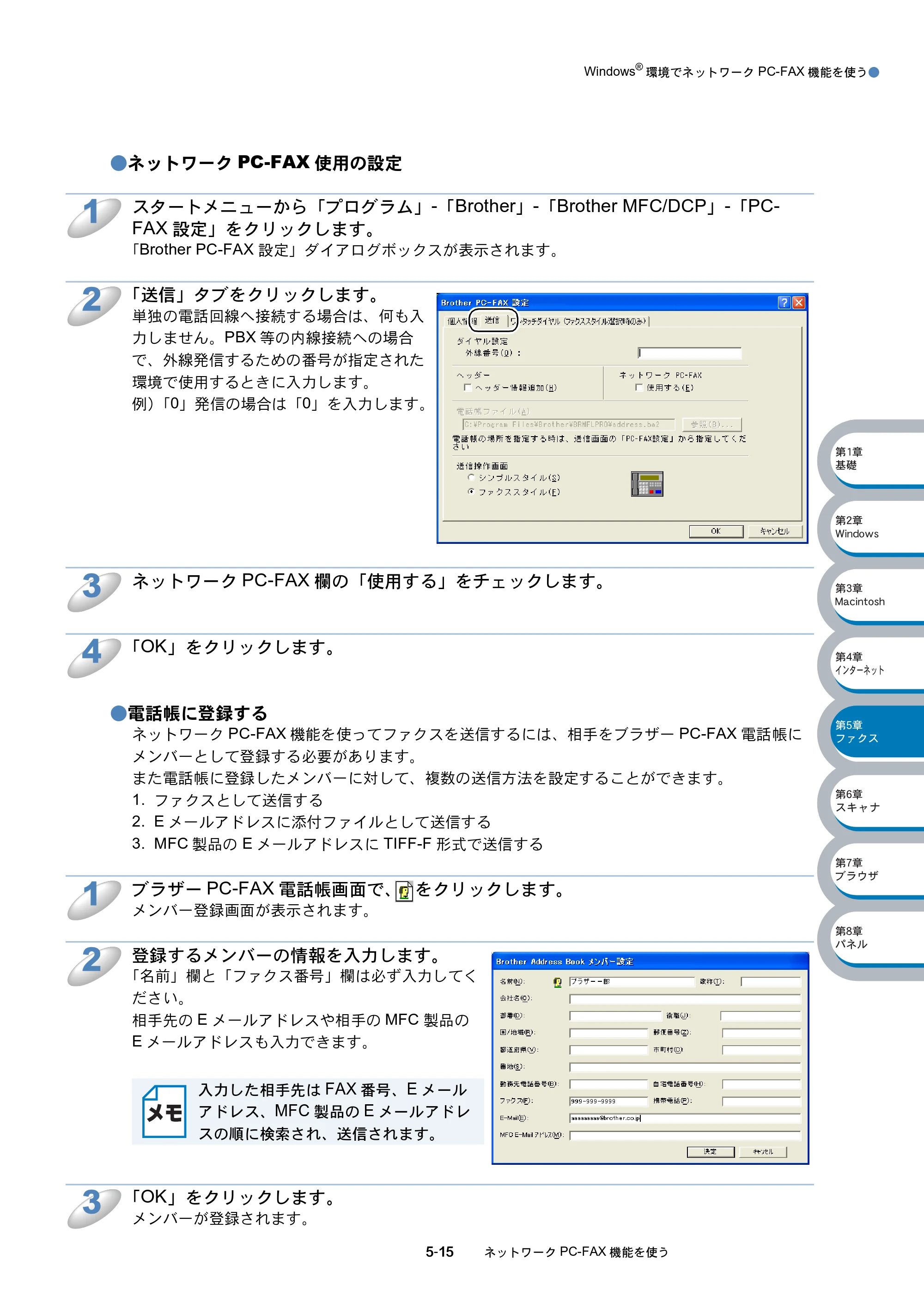Close the Brother PC-FAX 設定 dialog

(799, 303)
